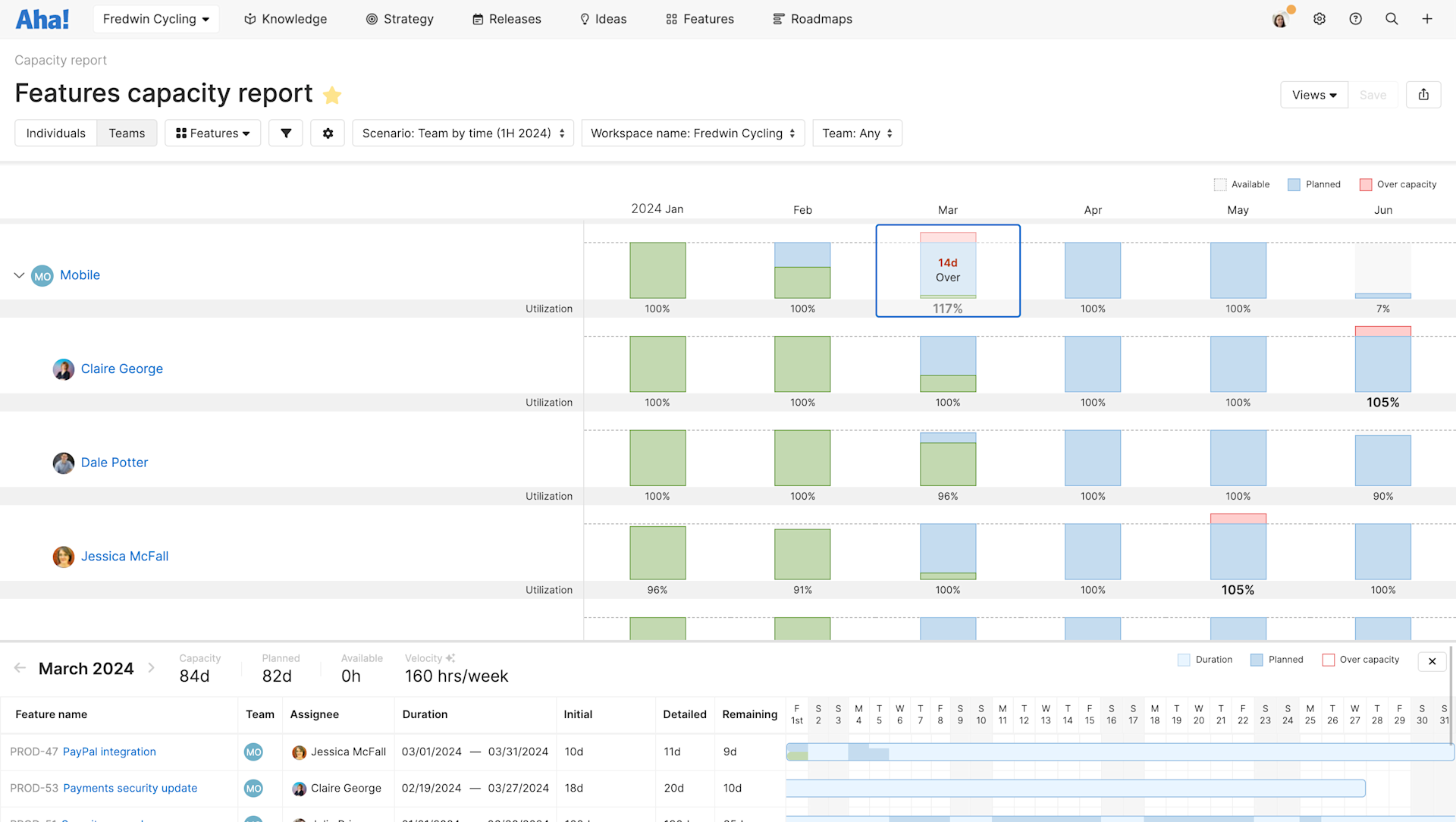The image size is (1456, 822).
Task: Click the plus icon to create a record
Action: [x=1427, y=18]
